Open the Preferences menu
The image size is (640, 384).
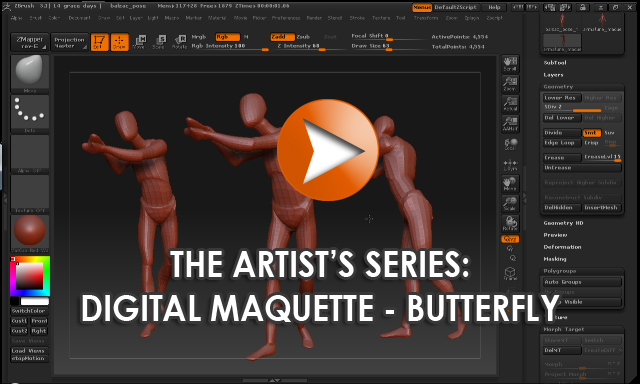pos(286,18)
